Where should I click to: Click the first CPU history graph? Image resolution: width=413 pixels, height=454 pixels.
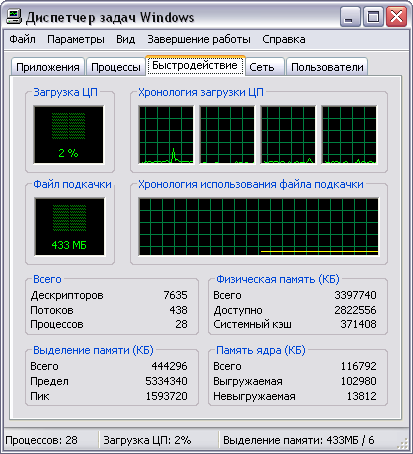pos(166,135)
